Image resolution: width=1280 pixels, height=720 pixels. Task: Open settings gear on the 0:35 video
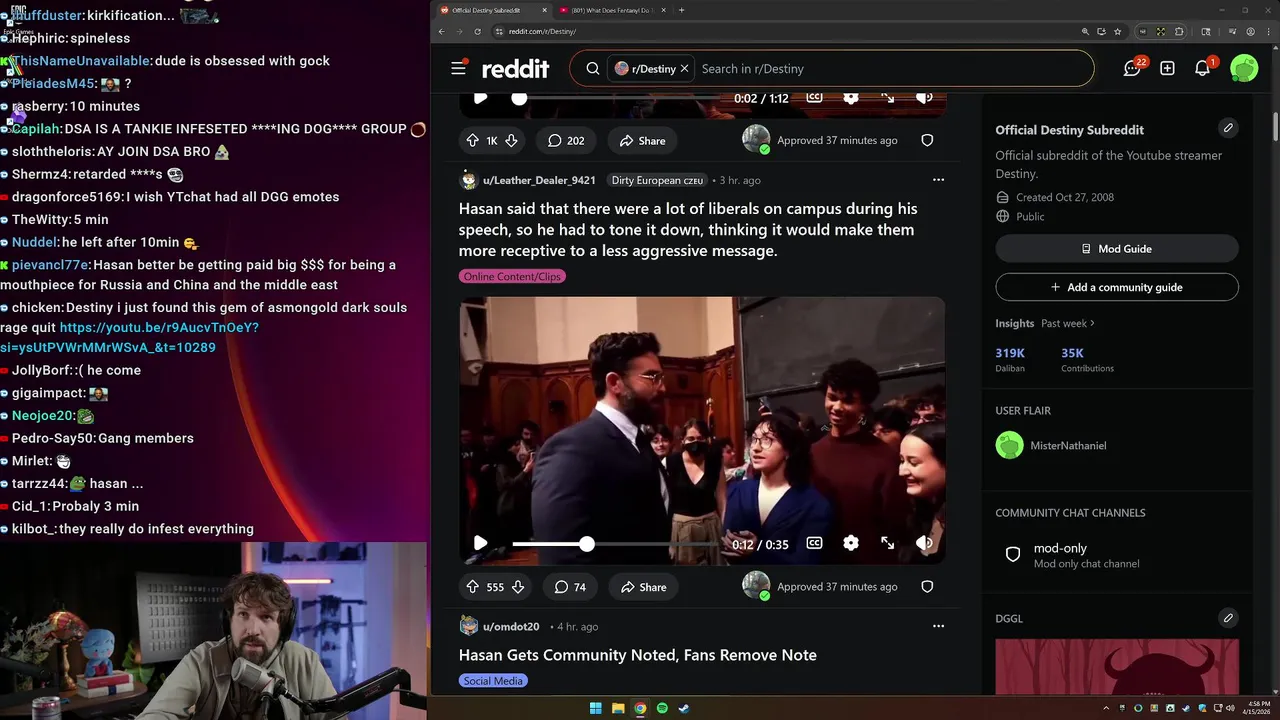point(851,543)
